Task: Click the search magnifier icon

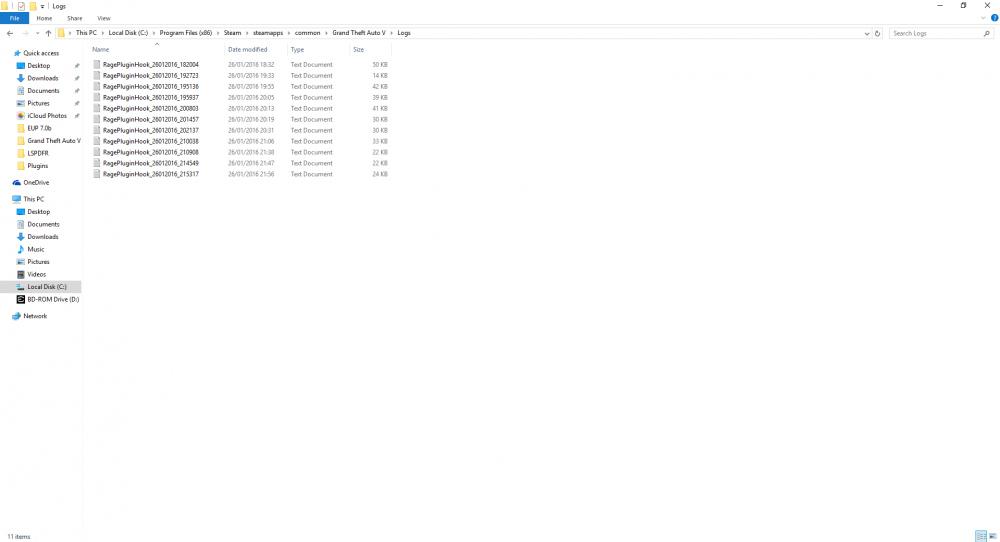Action: [x=987, y=33]
